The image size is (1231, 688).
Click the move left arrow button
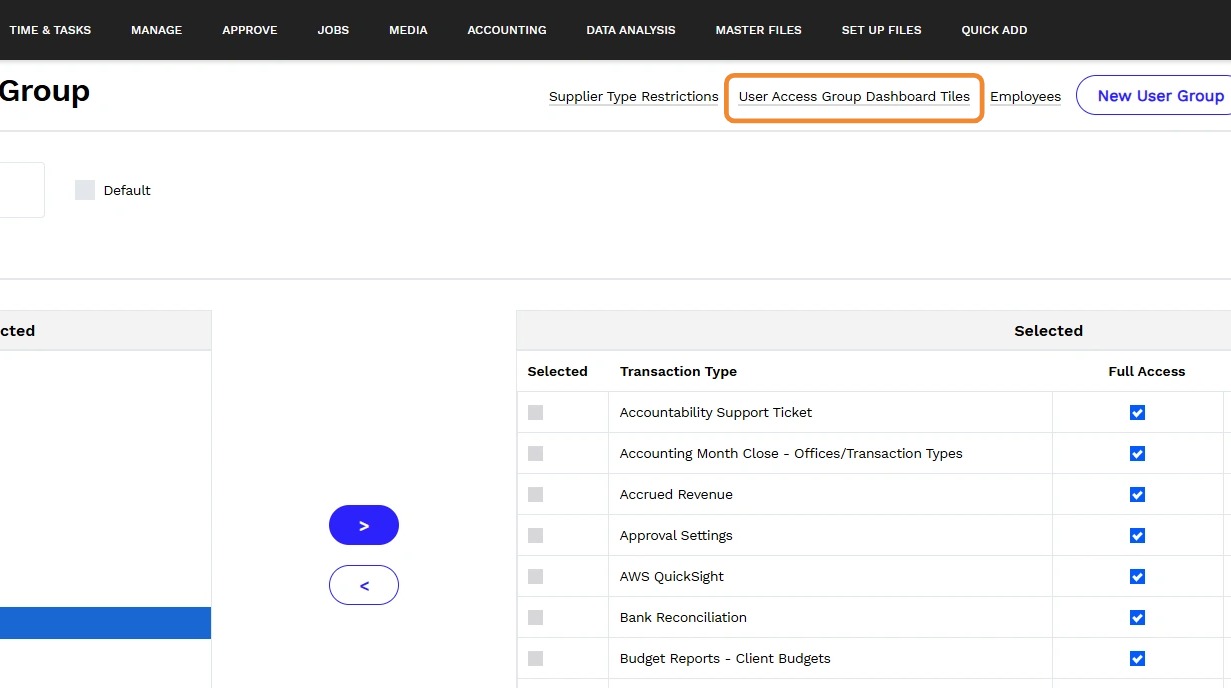click(364, 585)
